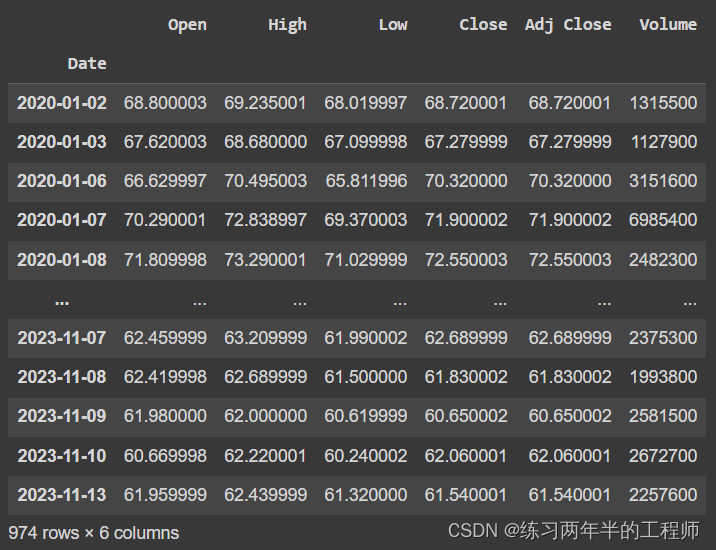716x550 pixels.
Task: Select Open value 62.419998
Action: pyautogui.click(x=165, y=377)
